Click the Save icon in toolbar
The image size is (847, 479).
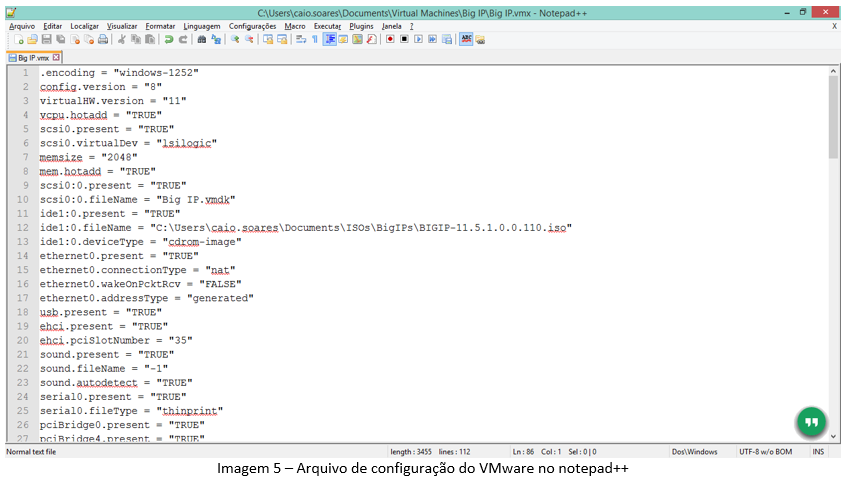(47, 39)
